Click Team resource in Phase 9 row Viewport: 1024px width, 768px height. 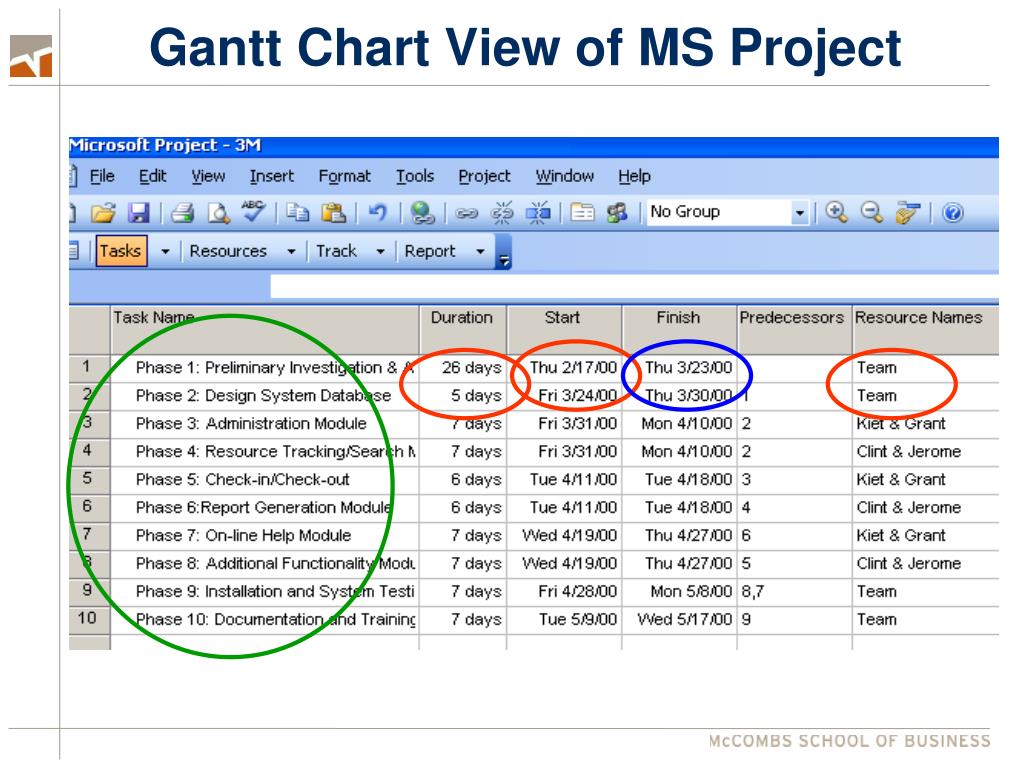coord(925,592)
